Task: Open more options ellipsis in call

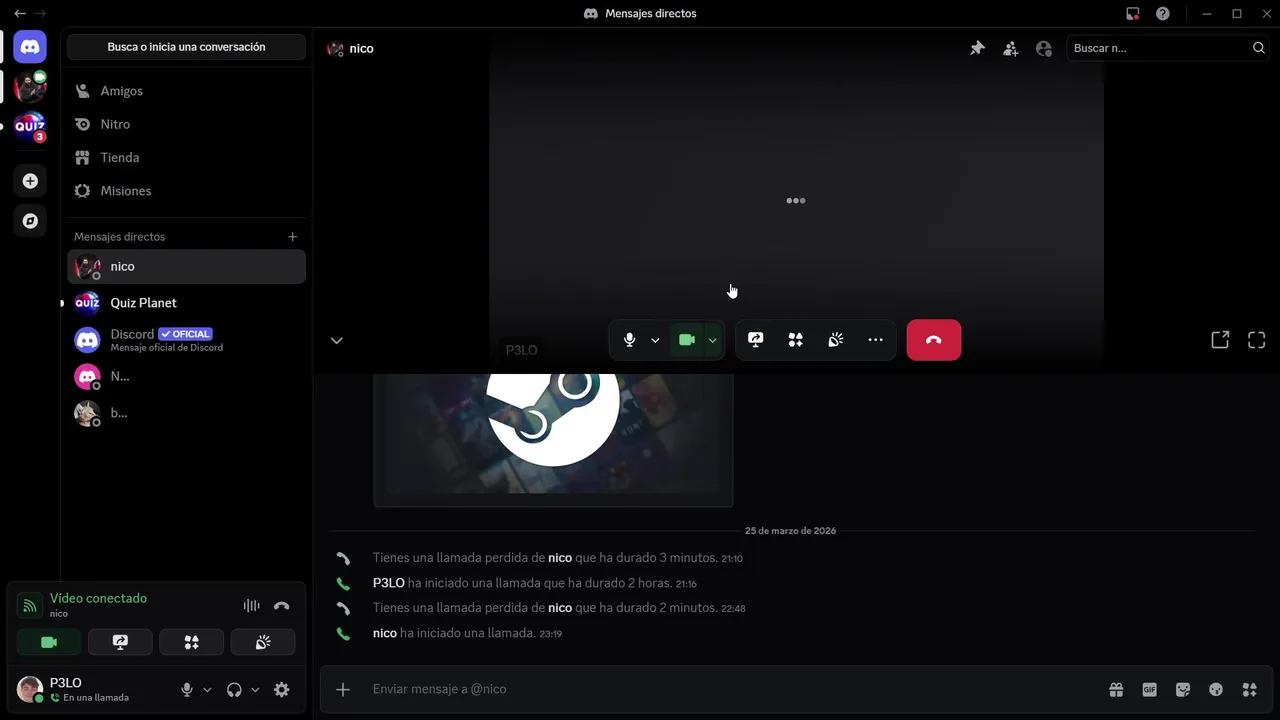Action: click(x=876, y=340)
